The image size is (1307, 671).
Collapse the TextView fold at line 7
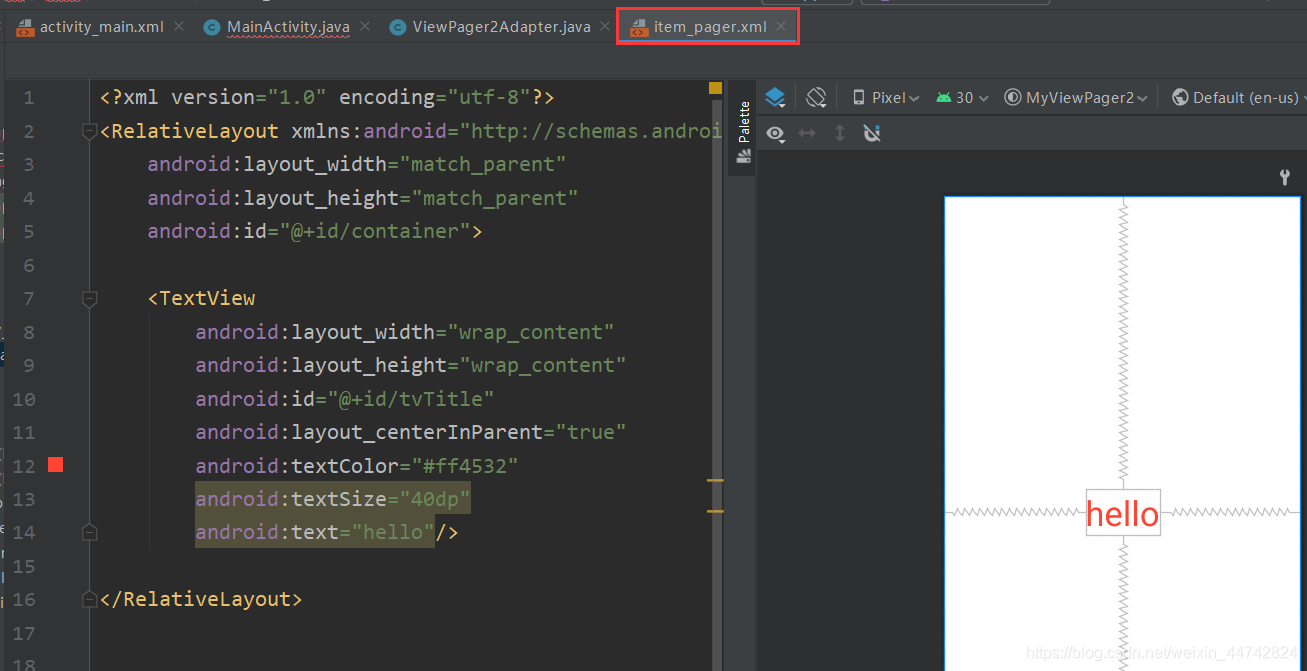89,298
